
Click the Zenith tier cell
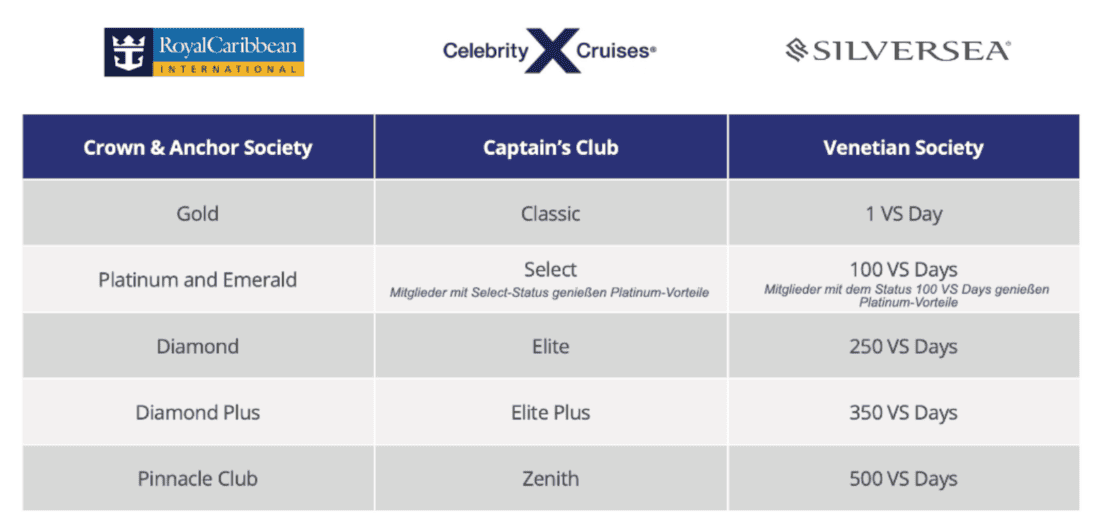(551, 478)
